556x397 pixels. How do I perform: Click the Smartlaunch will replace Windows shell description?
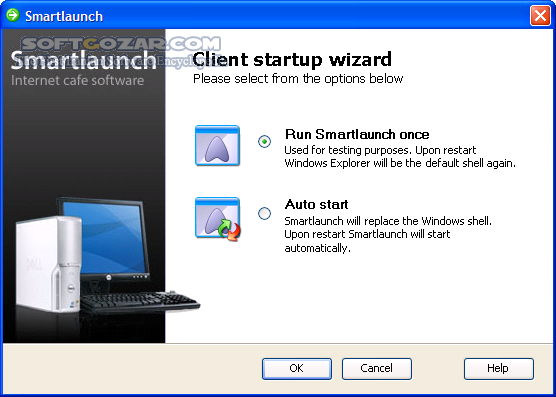[388, 234]
